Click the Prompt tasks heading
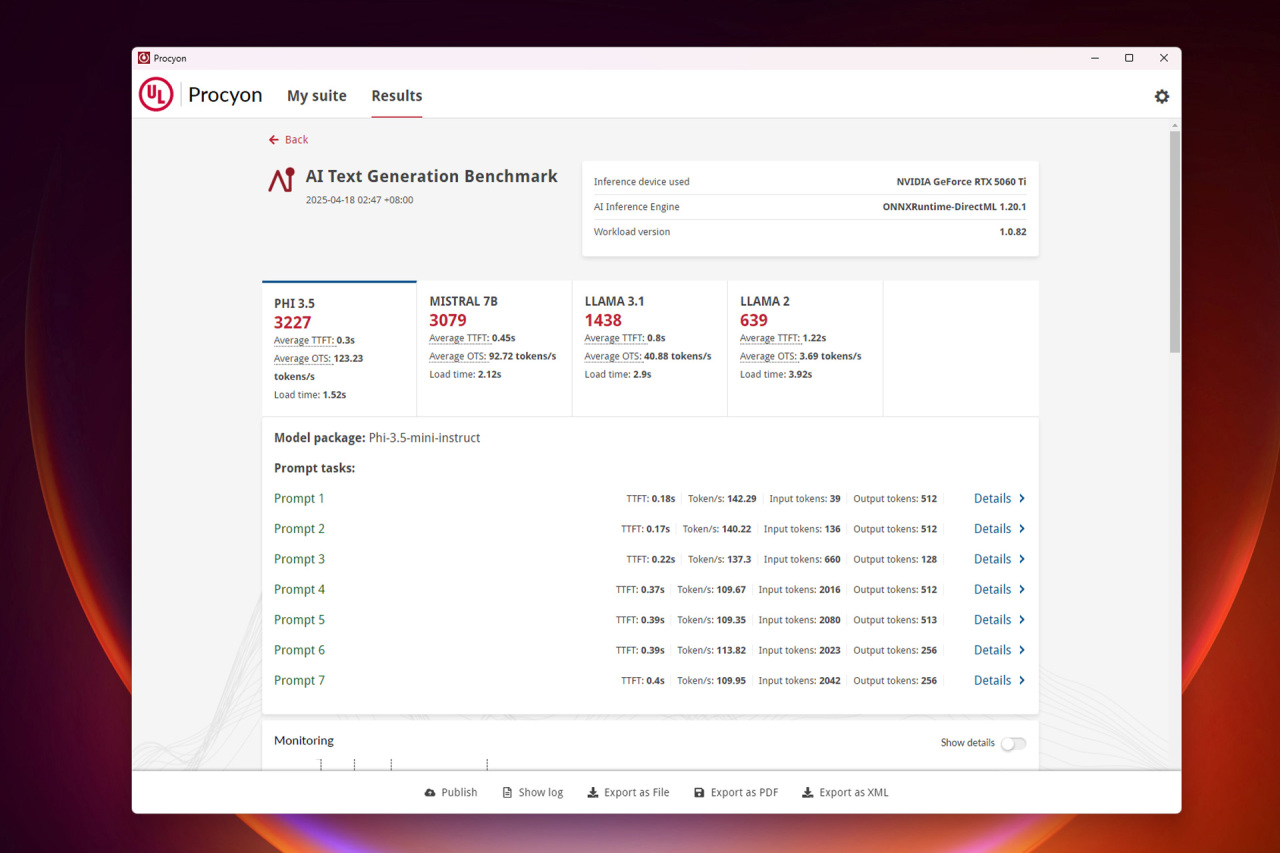The height and width of the screenshot is (853, 1280). point(315,468)
